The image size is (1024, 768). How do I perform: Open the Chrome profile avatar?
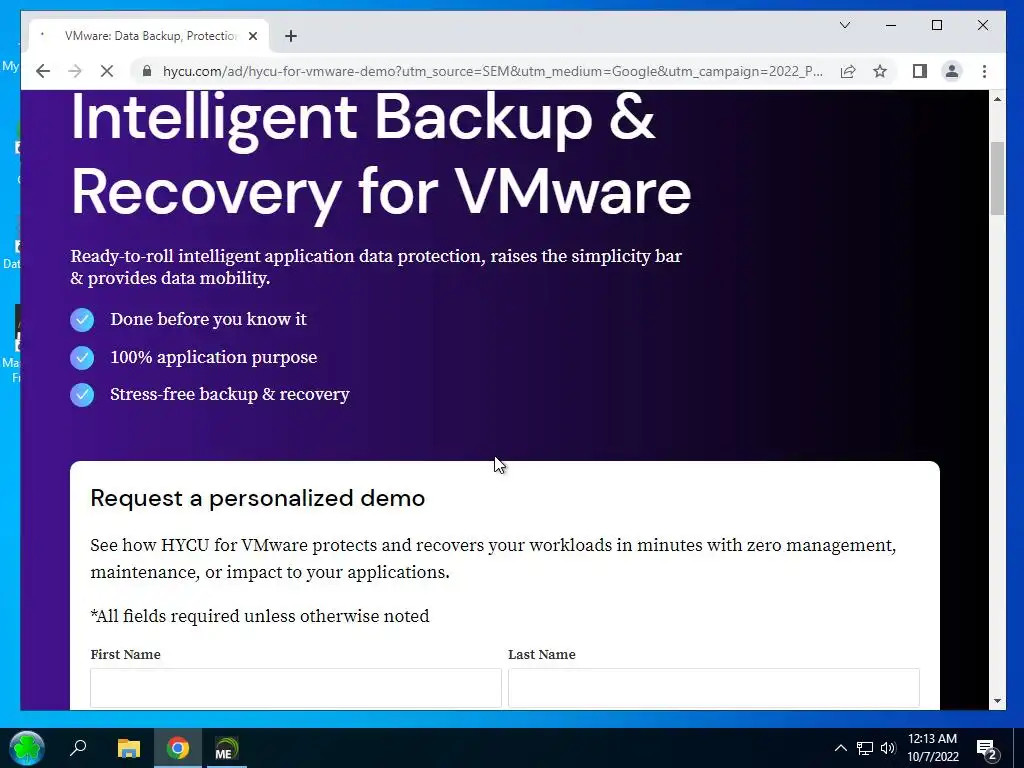pyautogui.click(x=952, y=71)
